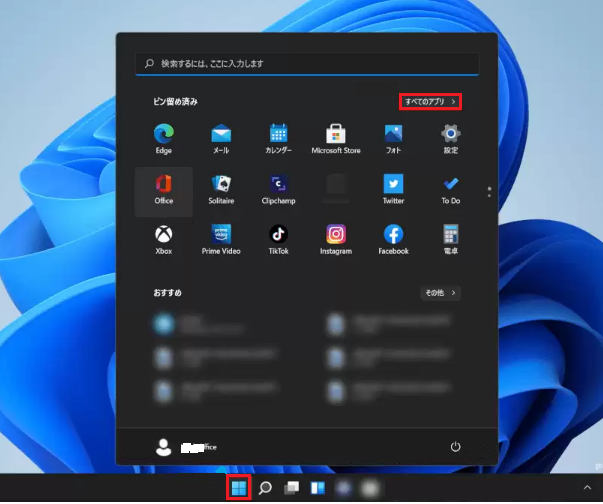Image resolution: width=603 pixels, height=504 pixels.
Task: Open taskbar Search magnifier
Action: click(265, 488)
